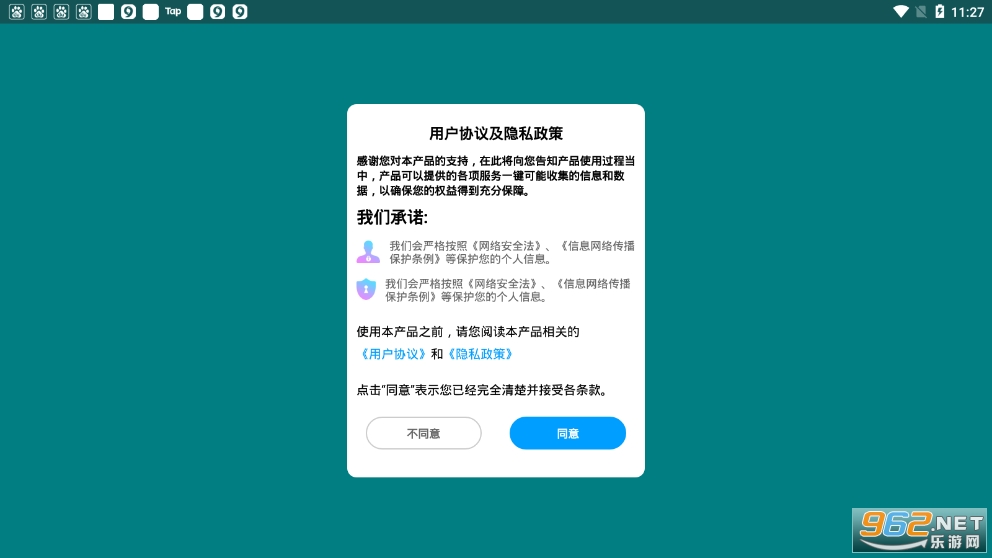Viewport: 992px width, 558px height.
Task: Click the line 使用本产品之前，请您阅读本产品相关的
Action: click(468, 332)
